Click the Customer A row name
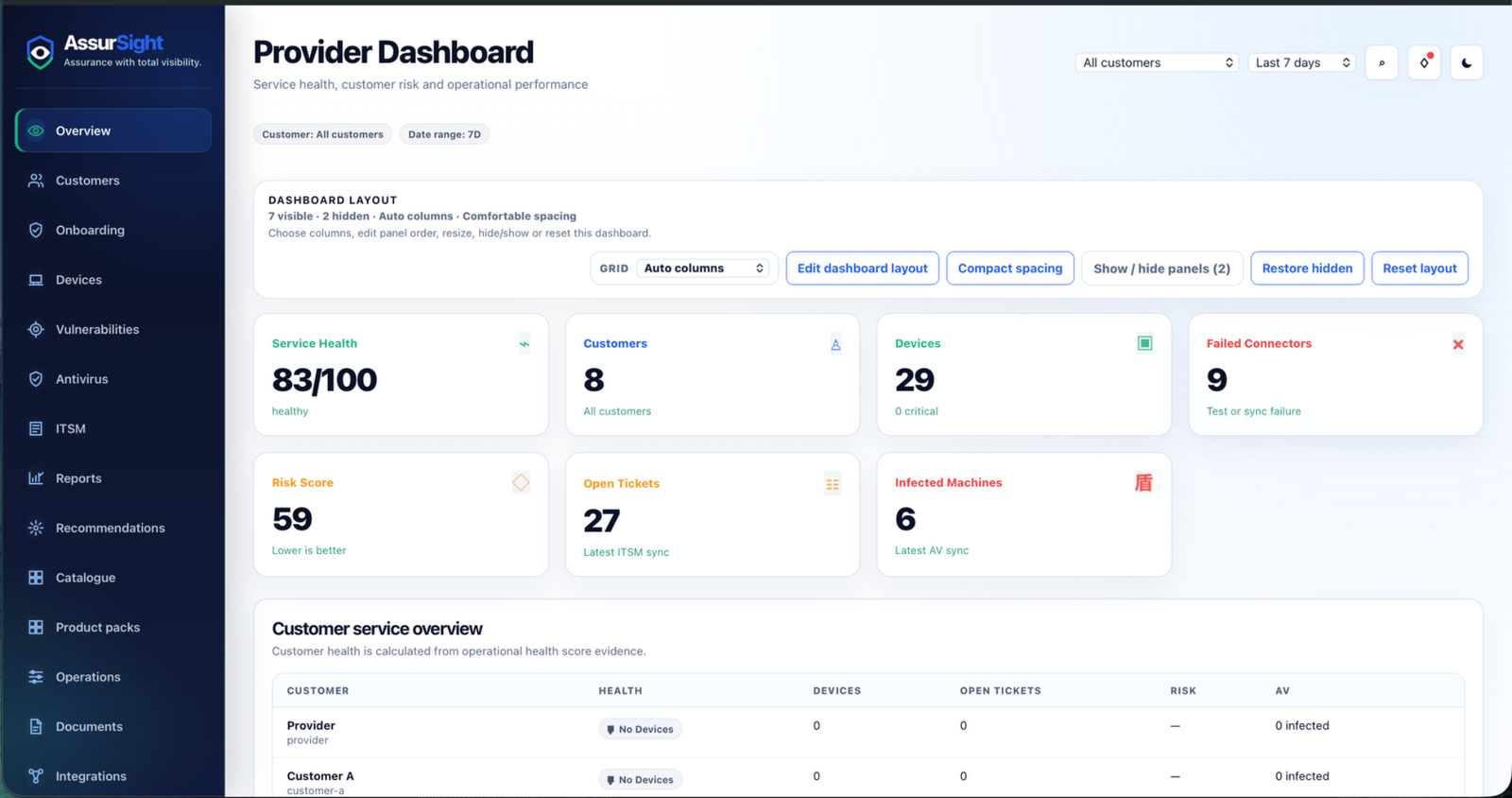Screen dimensions: 1512x798 coord(320,776)
